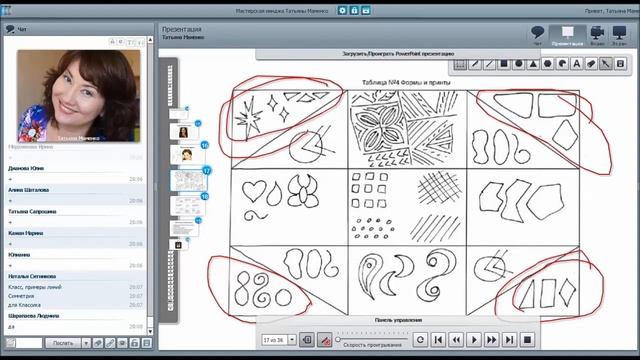The width and height of the screenshot is (640, 360).
Task: Select slide thumbnail with woman portrait above 16
Action: click(x=184, y=132)
